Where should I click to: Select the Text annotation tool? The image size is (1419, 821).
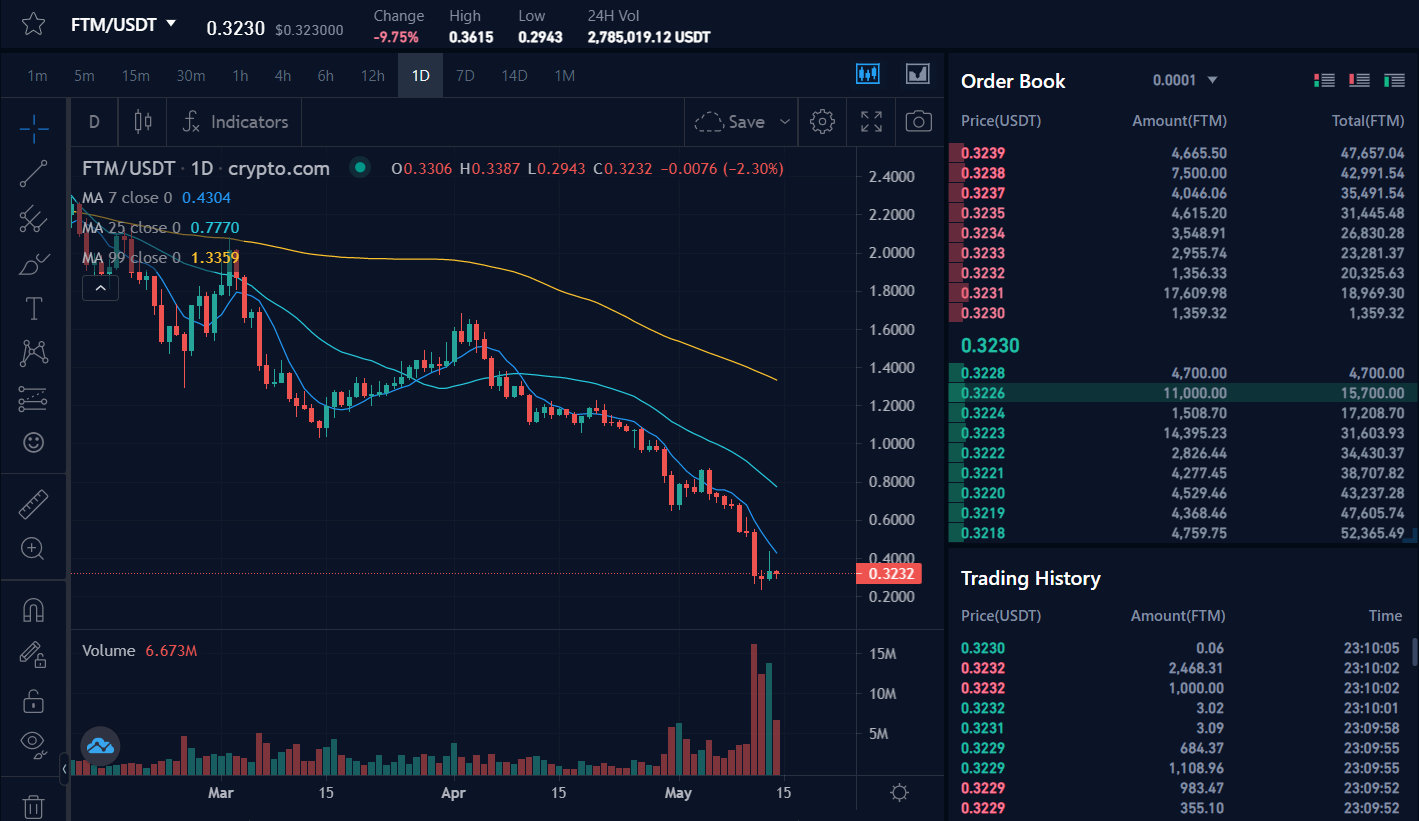(x=33, y=308)
